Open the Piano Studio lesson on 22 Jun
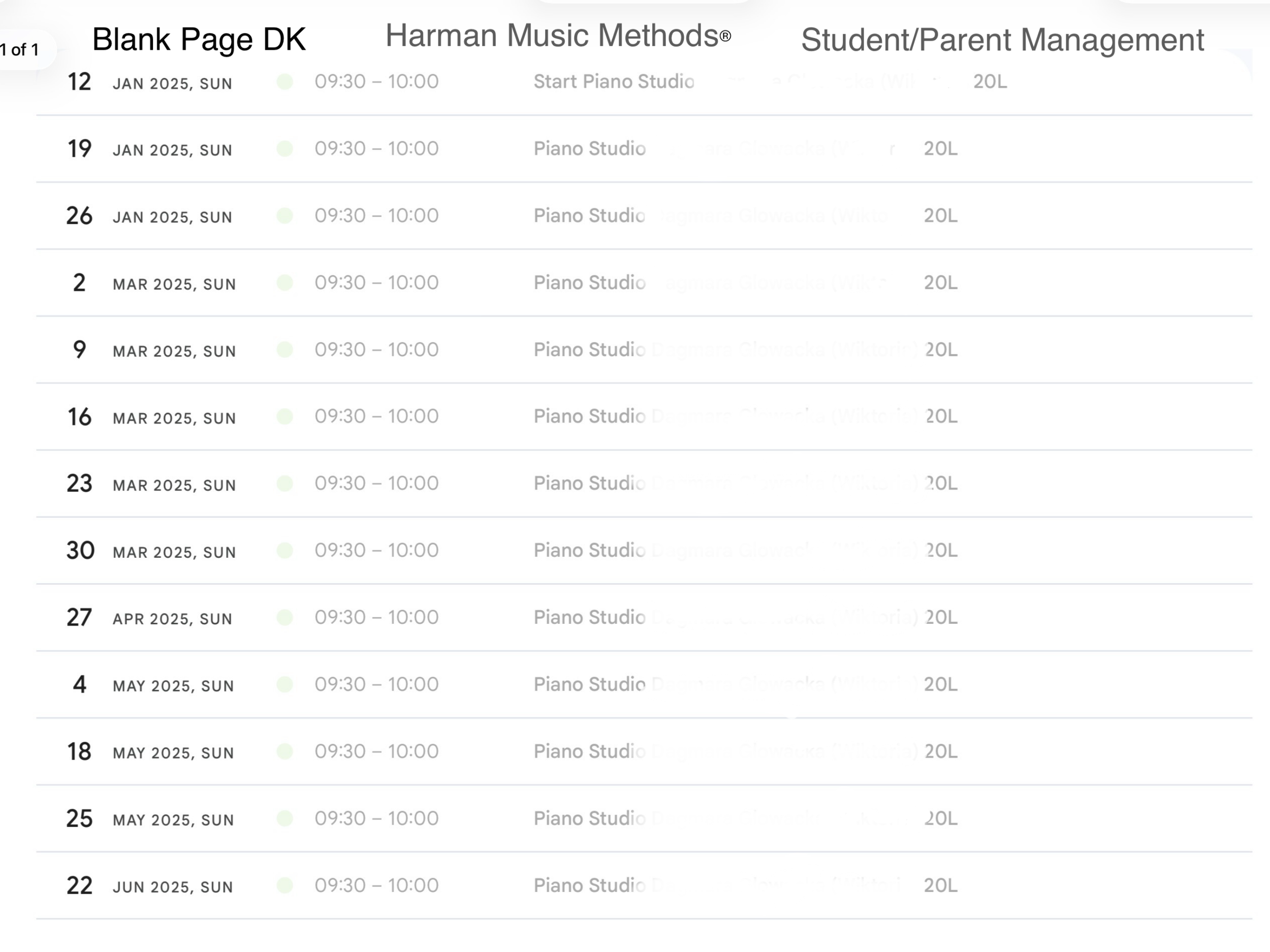 (590, 885)
